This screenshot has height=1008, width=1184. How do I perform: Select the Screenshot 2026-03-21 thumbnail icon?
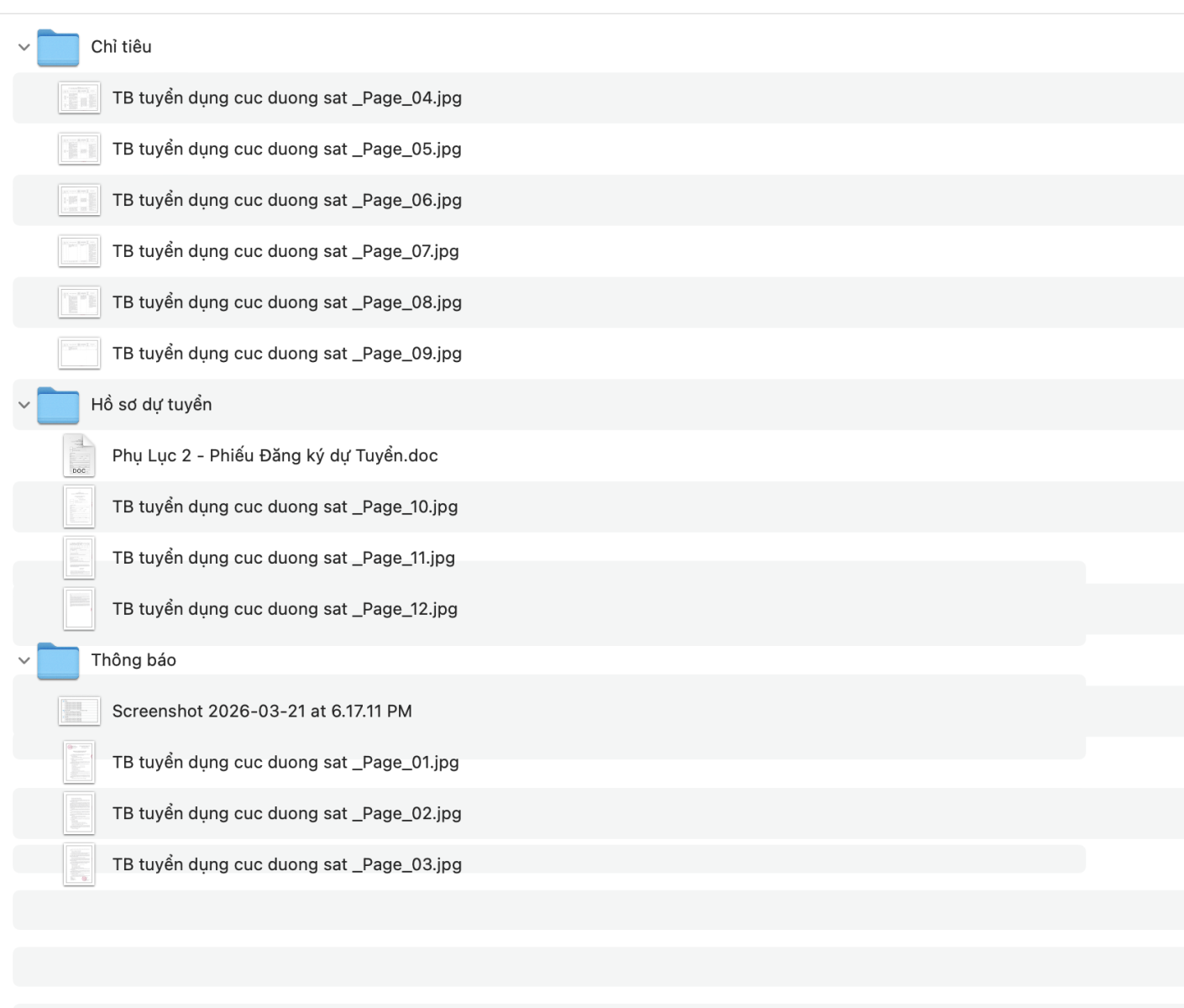[79, 711]
